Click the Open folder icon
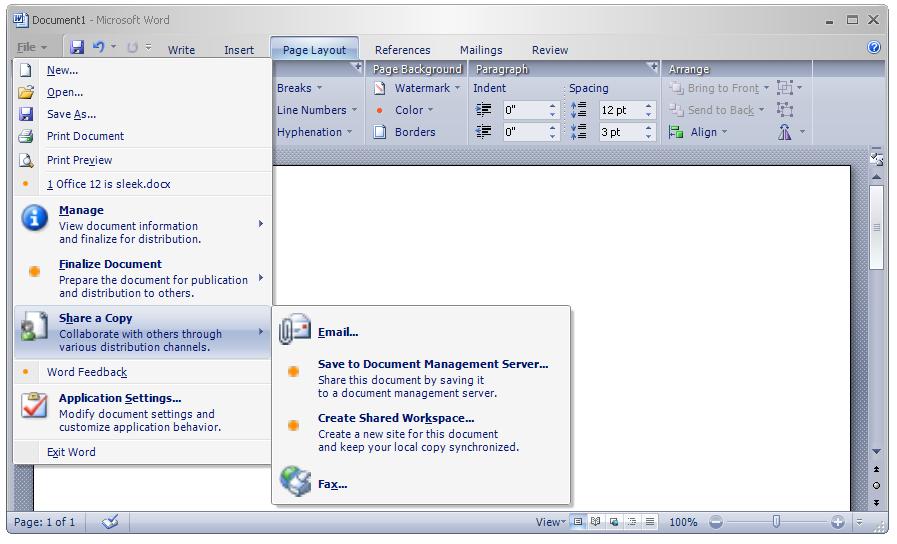The width and height of the screenshot is (897, 544). (x=26, y=92)
